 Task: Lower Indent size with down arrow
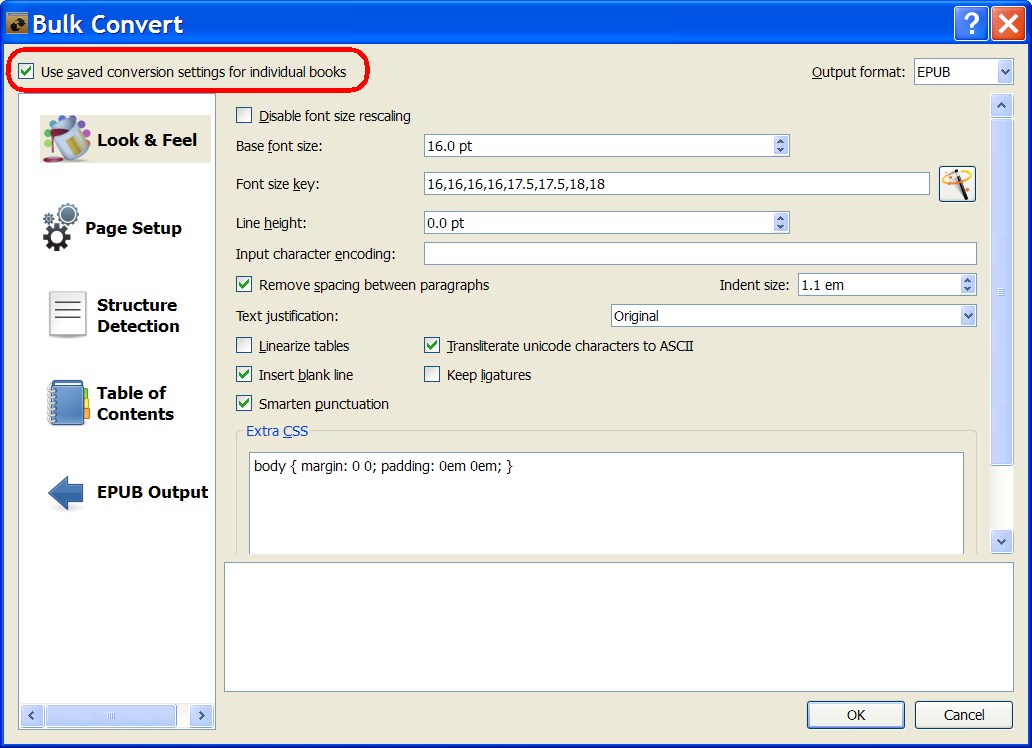pyautogui.click(x=967, y=289)
